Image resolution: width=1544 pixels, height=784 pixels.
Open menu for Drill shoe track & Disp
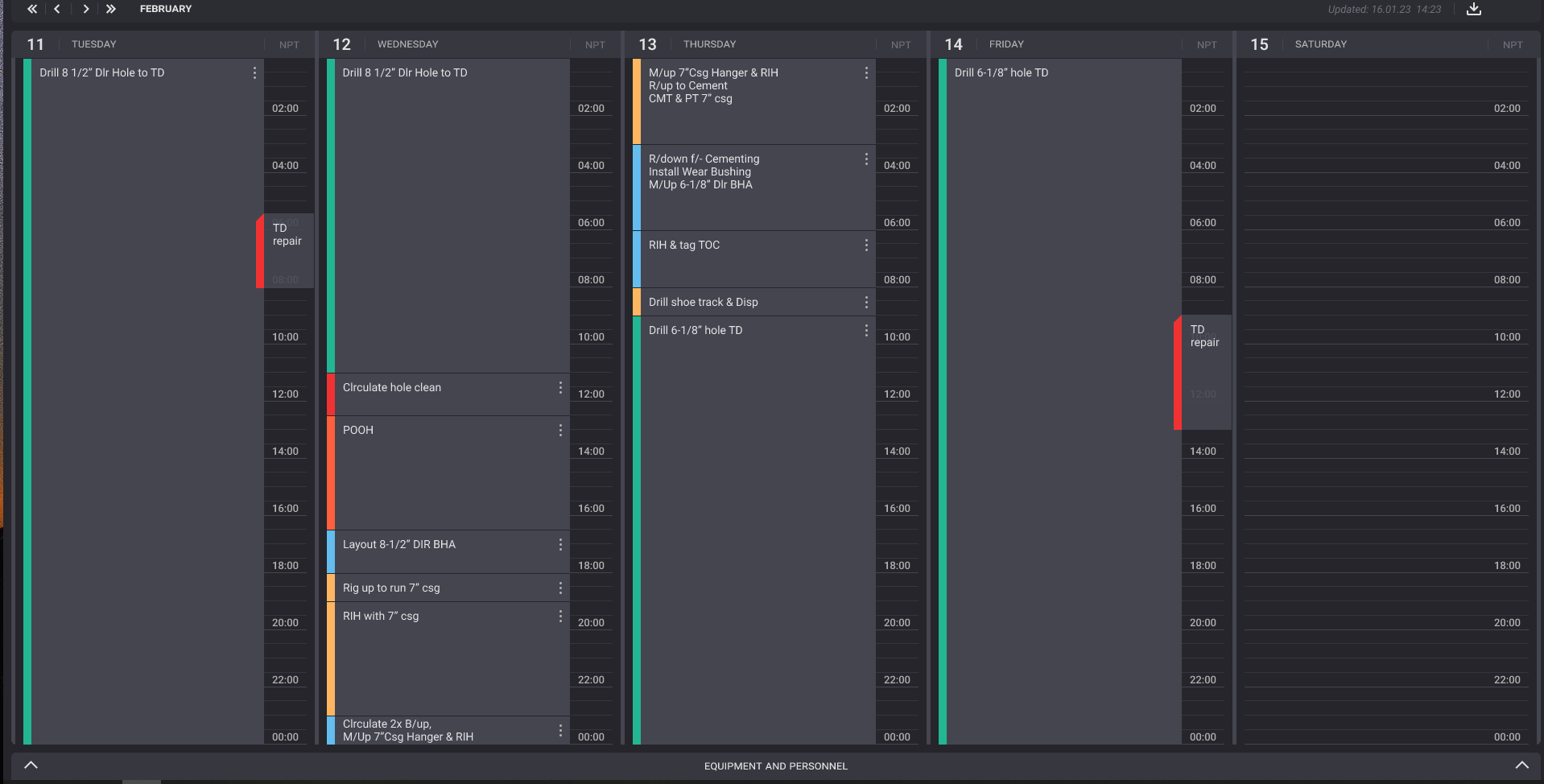tap(866, 303)
